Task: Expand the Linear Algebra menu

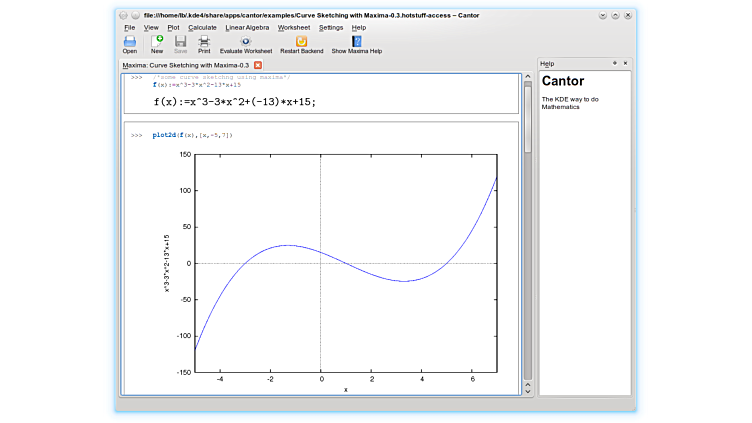Action: click(247, 27)
